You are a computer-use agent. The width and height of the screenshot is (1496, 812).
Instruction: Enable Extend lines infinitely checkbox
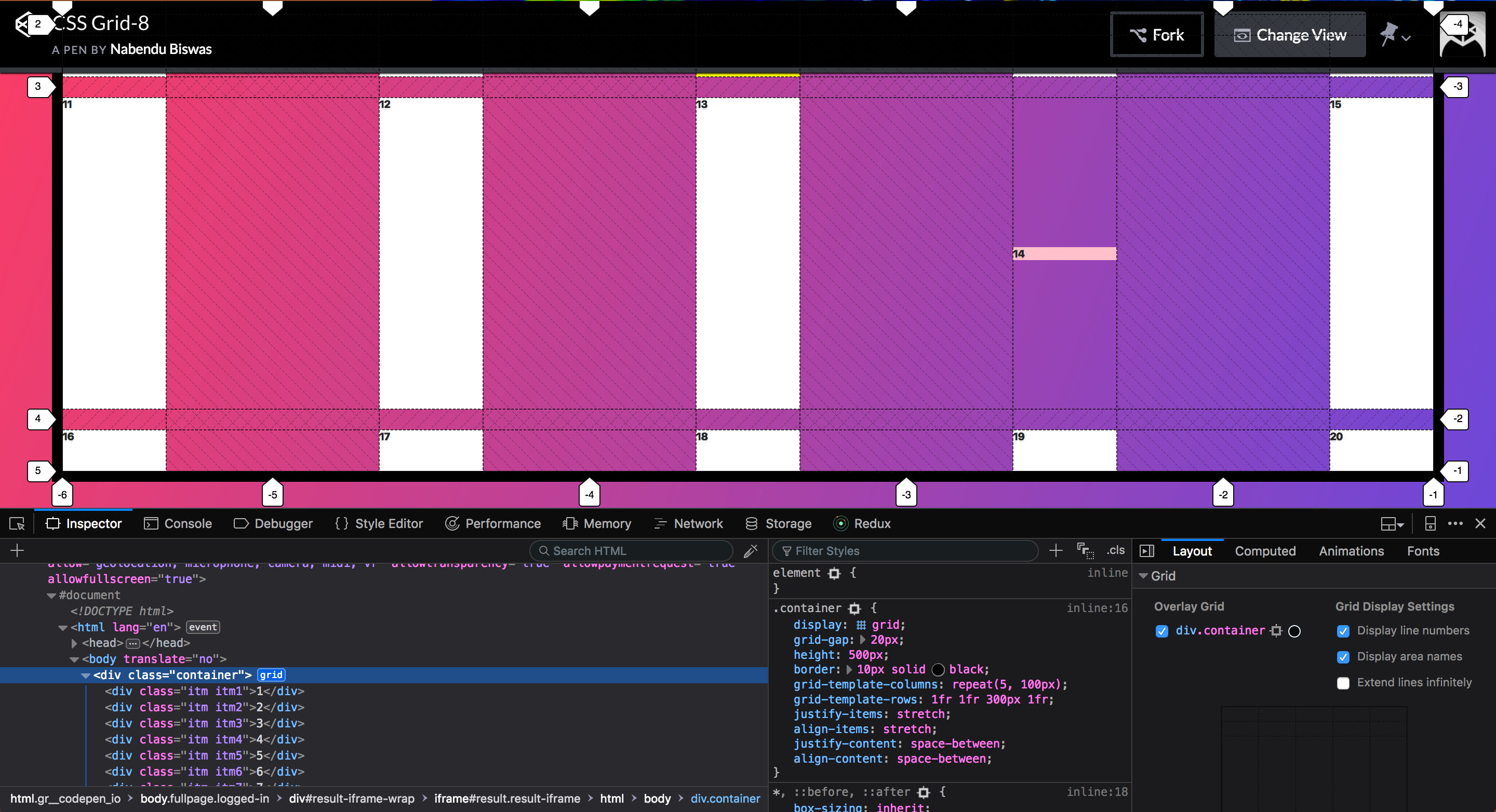1343,683
